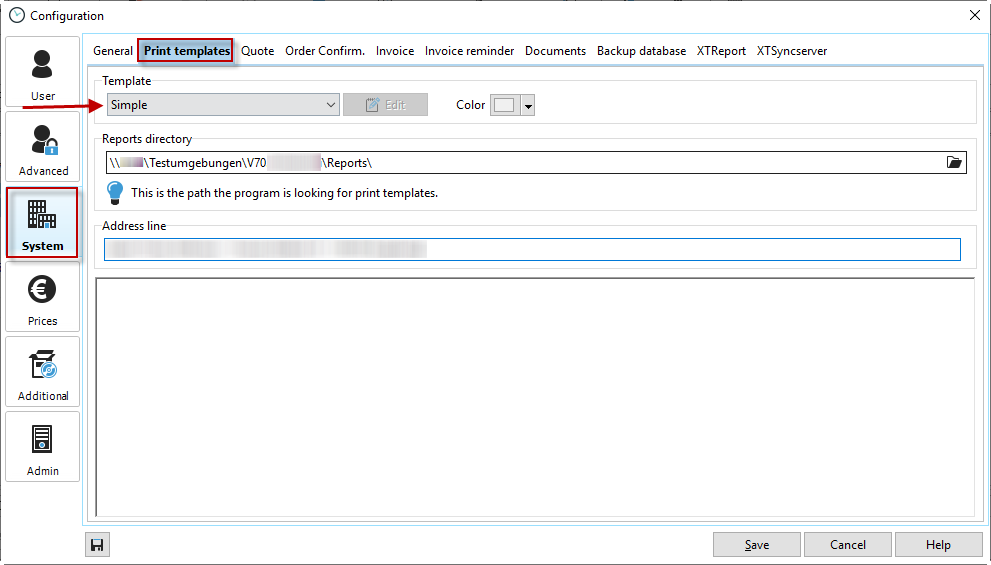Open the Admin section

tap(43, 447)
